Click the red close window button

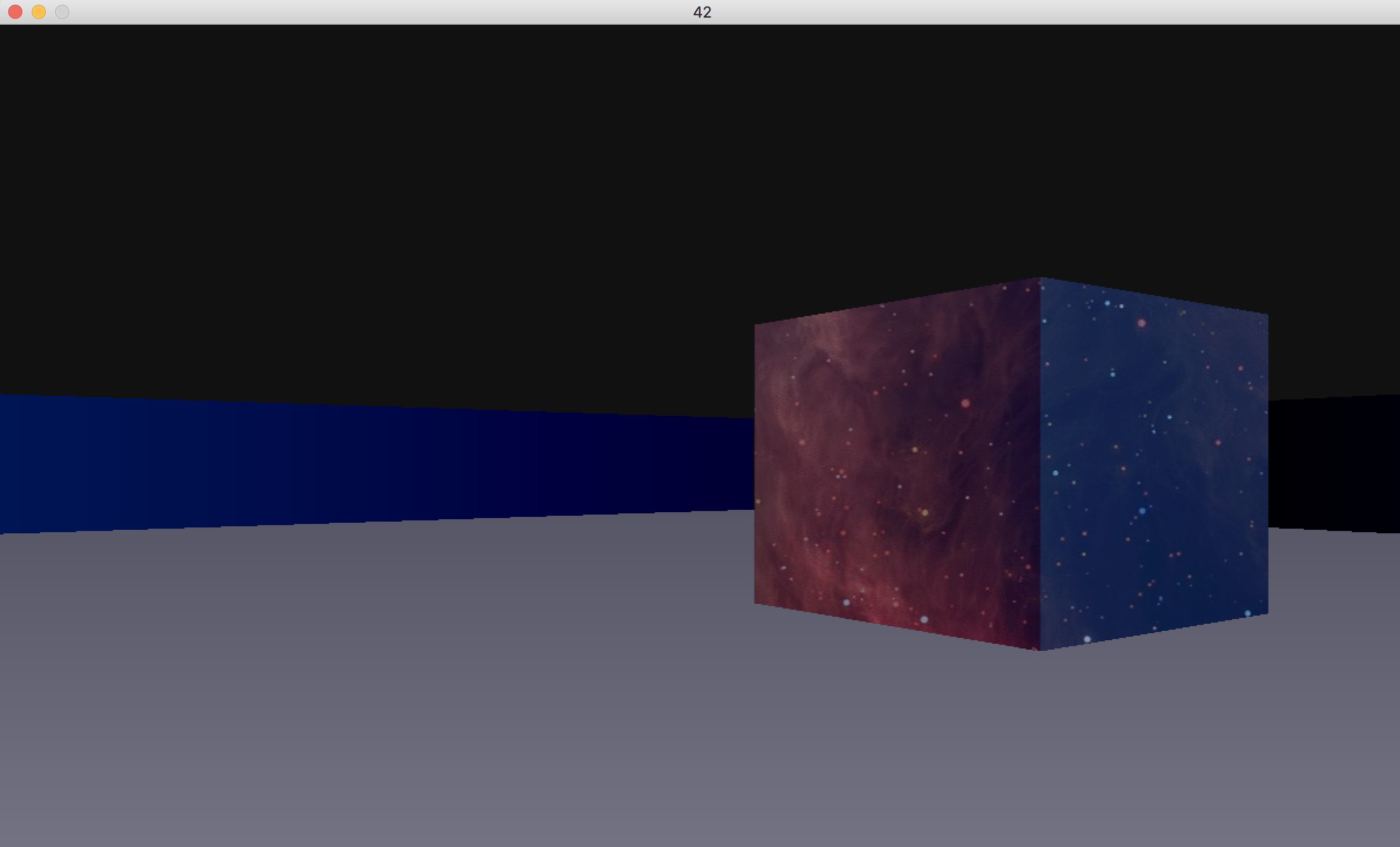[x=15, y=12]
